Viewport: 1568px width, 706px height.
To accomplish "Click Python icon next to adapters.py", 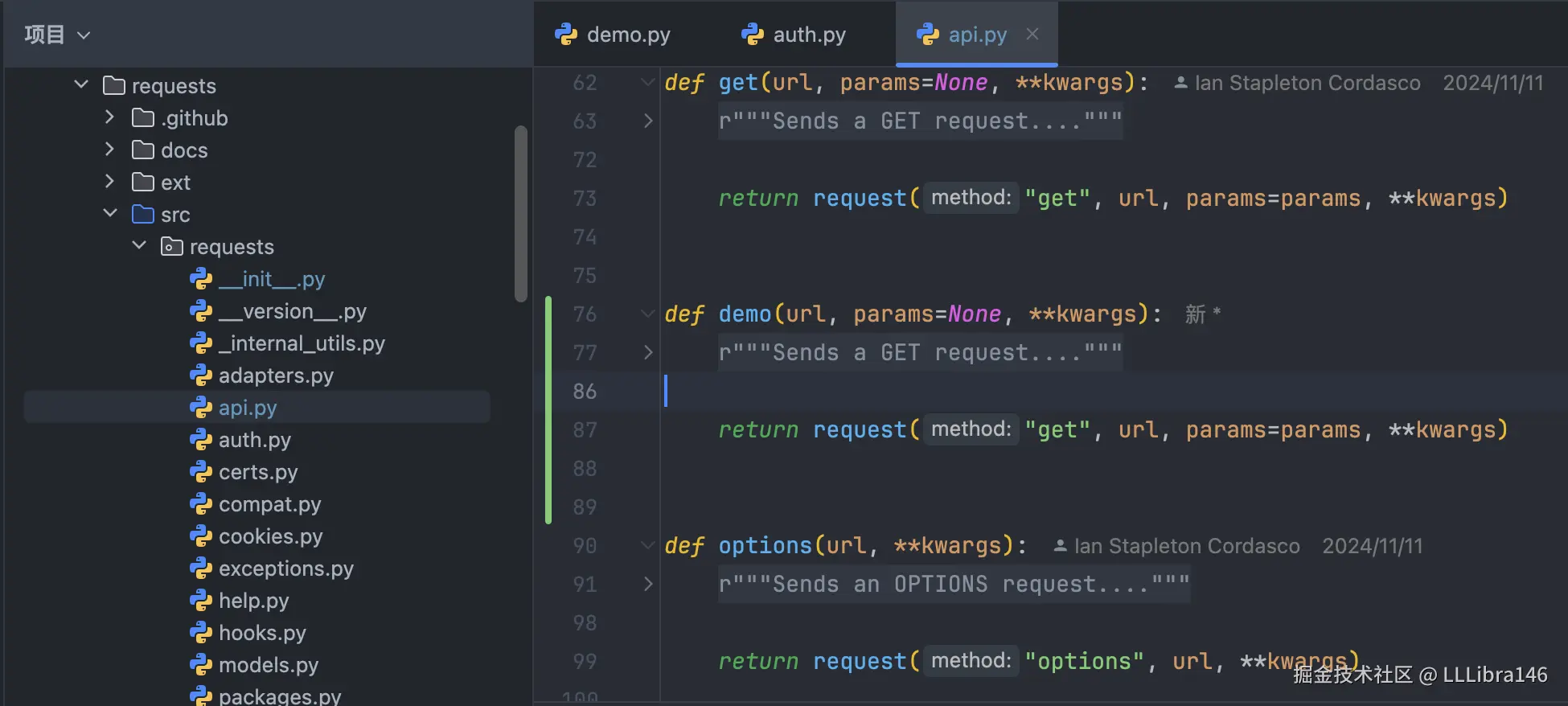I will [x=201, y=376].
